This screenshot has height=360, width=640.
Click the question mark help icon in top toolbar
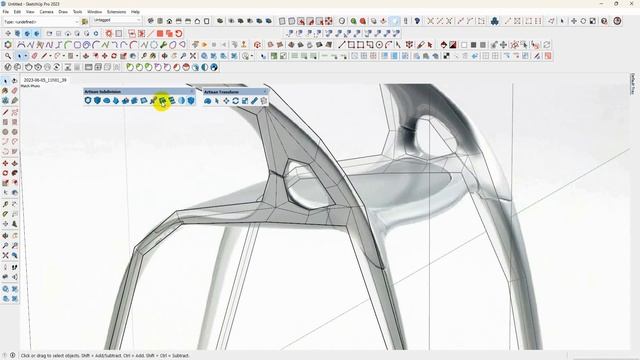coord(604,21)
